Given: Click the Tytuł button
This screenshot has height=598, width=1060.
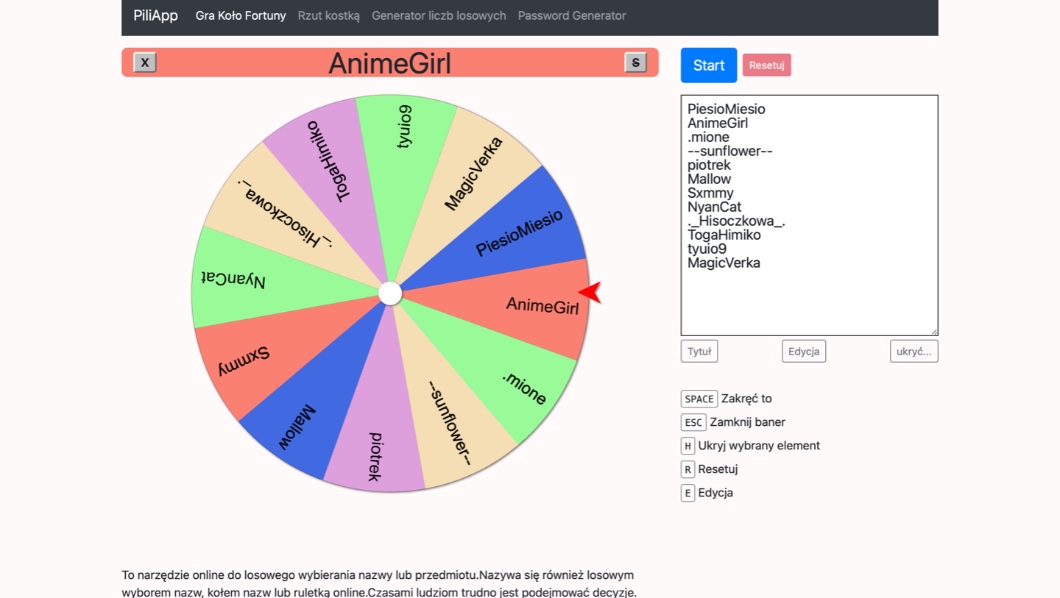Looking at the screenshot, I should (699, 351).
